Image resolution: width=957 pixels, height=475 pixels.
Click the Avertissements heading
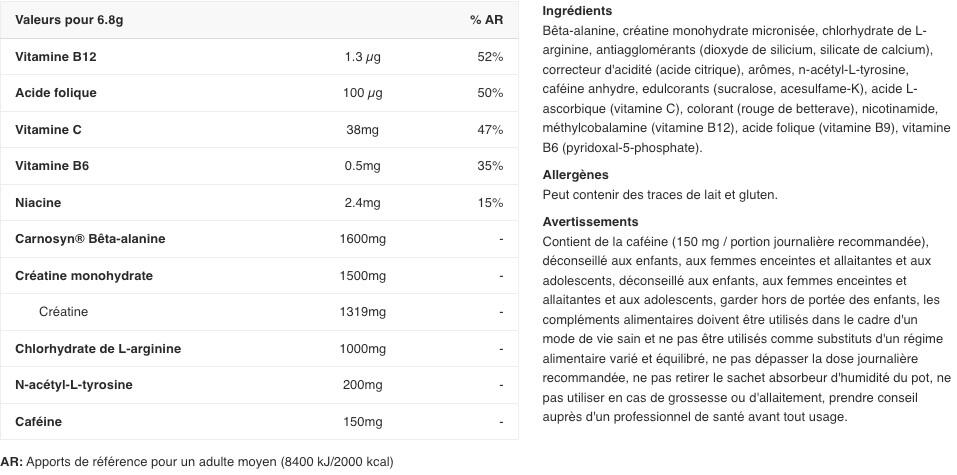pyautogui.click(x=590, y=222)
